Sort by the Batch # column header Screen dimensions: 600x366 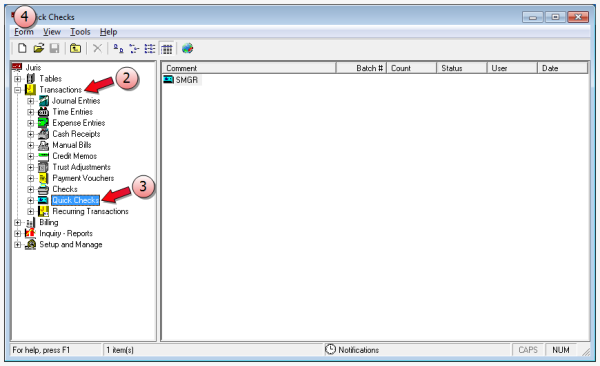[361, 68]
